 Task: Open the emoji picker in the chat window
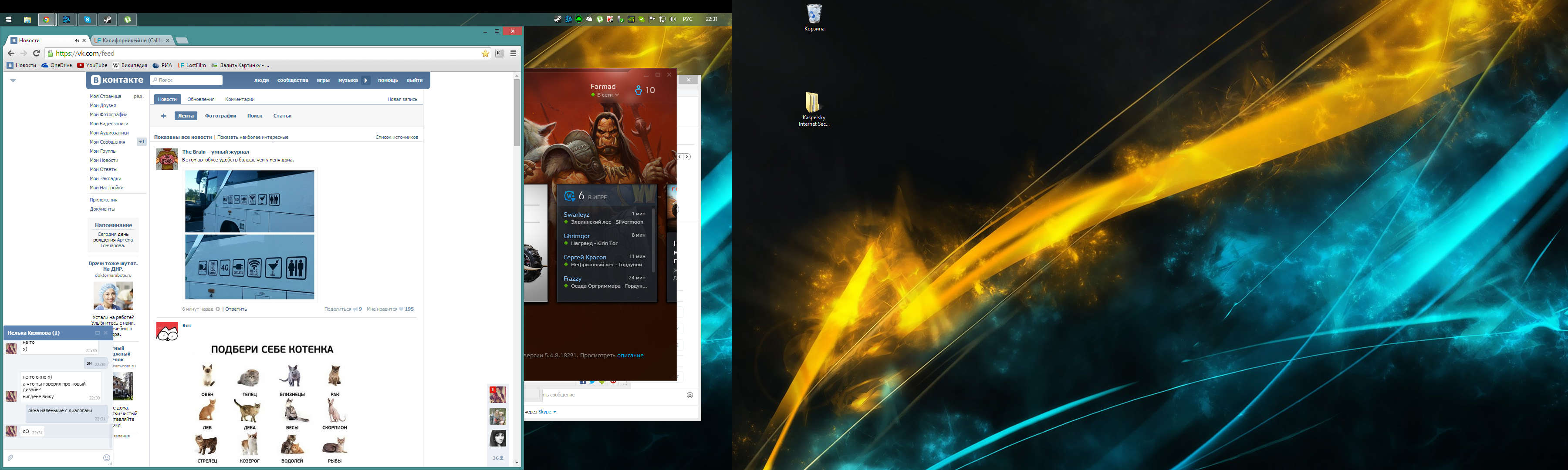tap(107, 458)
